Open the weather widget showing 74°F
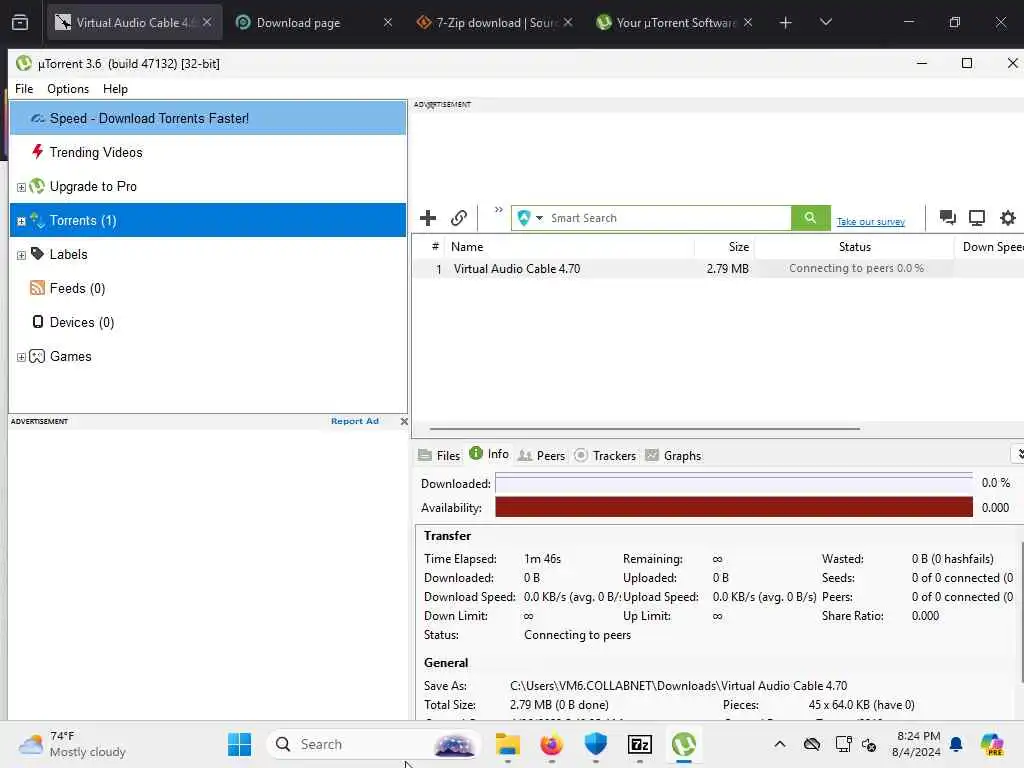The width and height of the screenshot is (1024, 768). [72, 744]
